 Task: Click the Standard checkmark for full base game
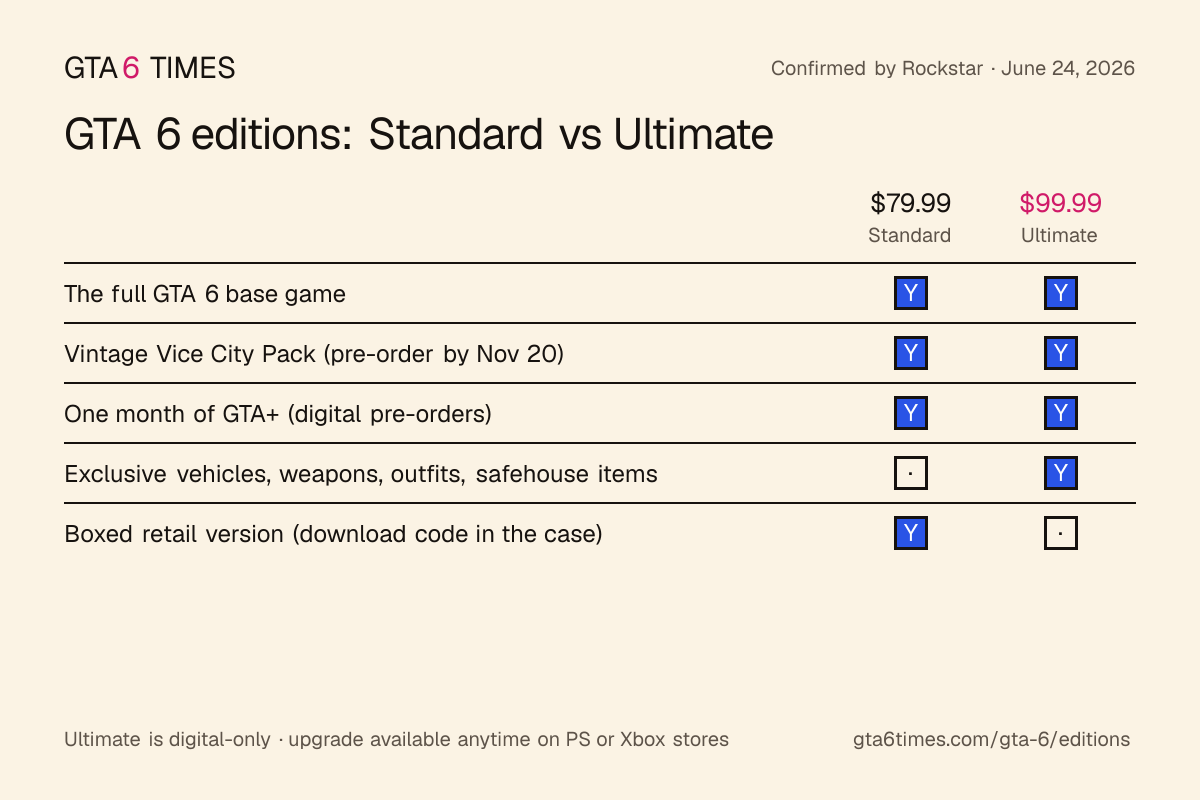click(x=910, y=293)
